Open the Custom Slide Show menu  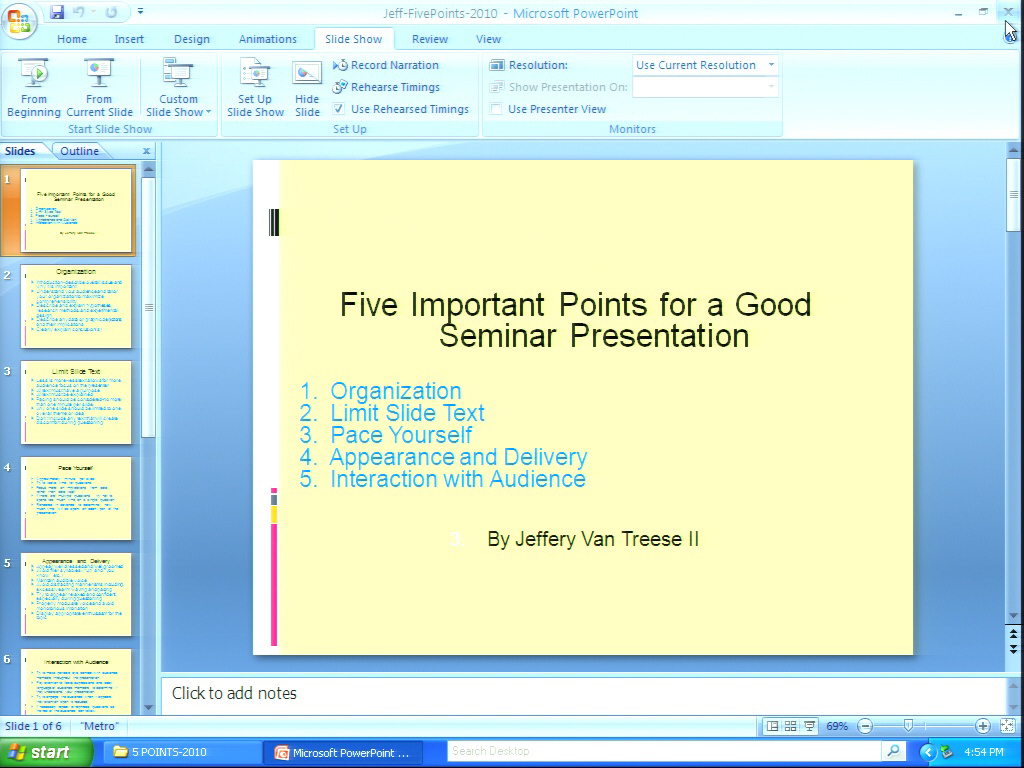pyautogui.click(x=178, y=88)
